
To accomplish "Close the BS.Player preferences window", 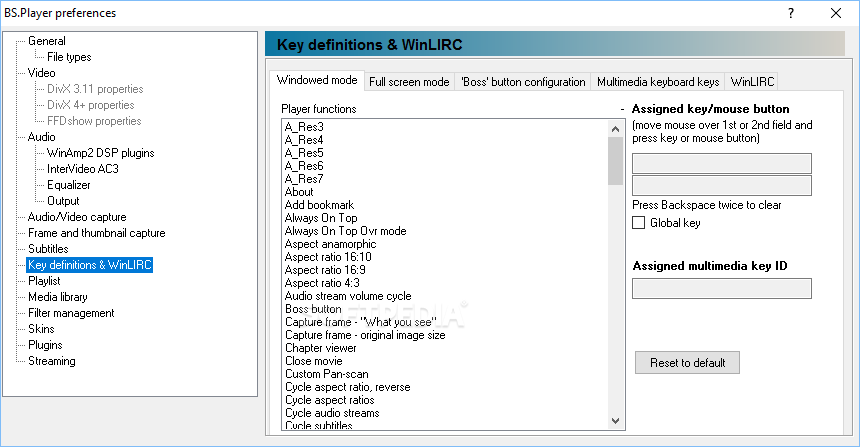I will pos(836,13).
